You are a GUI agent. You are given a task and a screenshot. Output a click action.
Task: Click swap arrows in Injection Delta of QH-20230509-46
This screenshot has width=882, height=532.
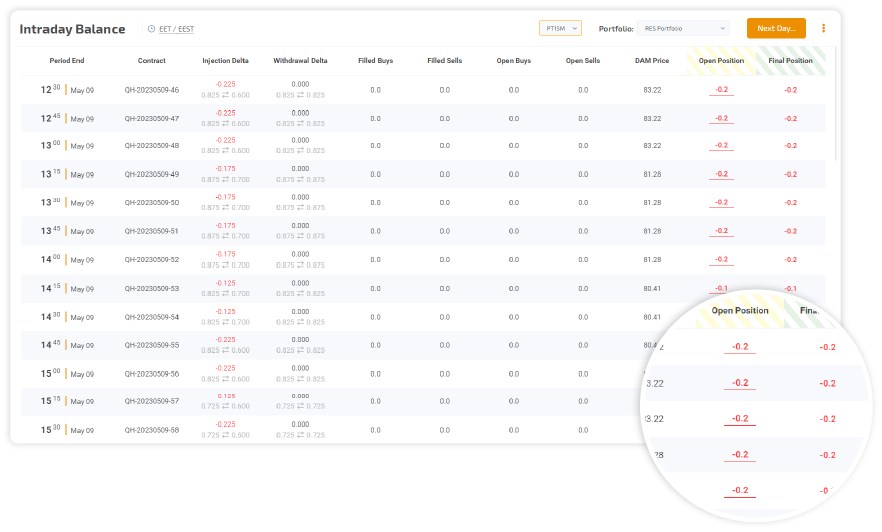point(225,95)
